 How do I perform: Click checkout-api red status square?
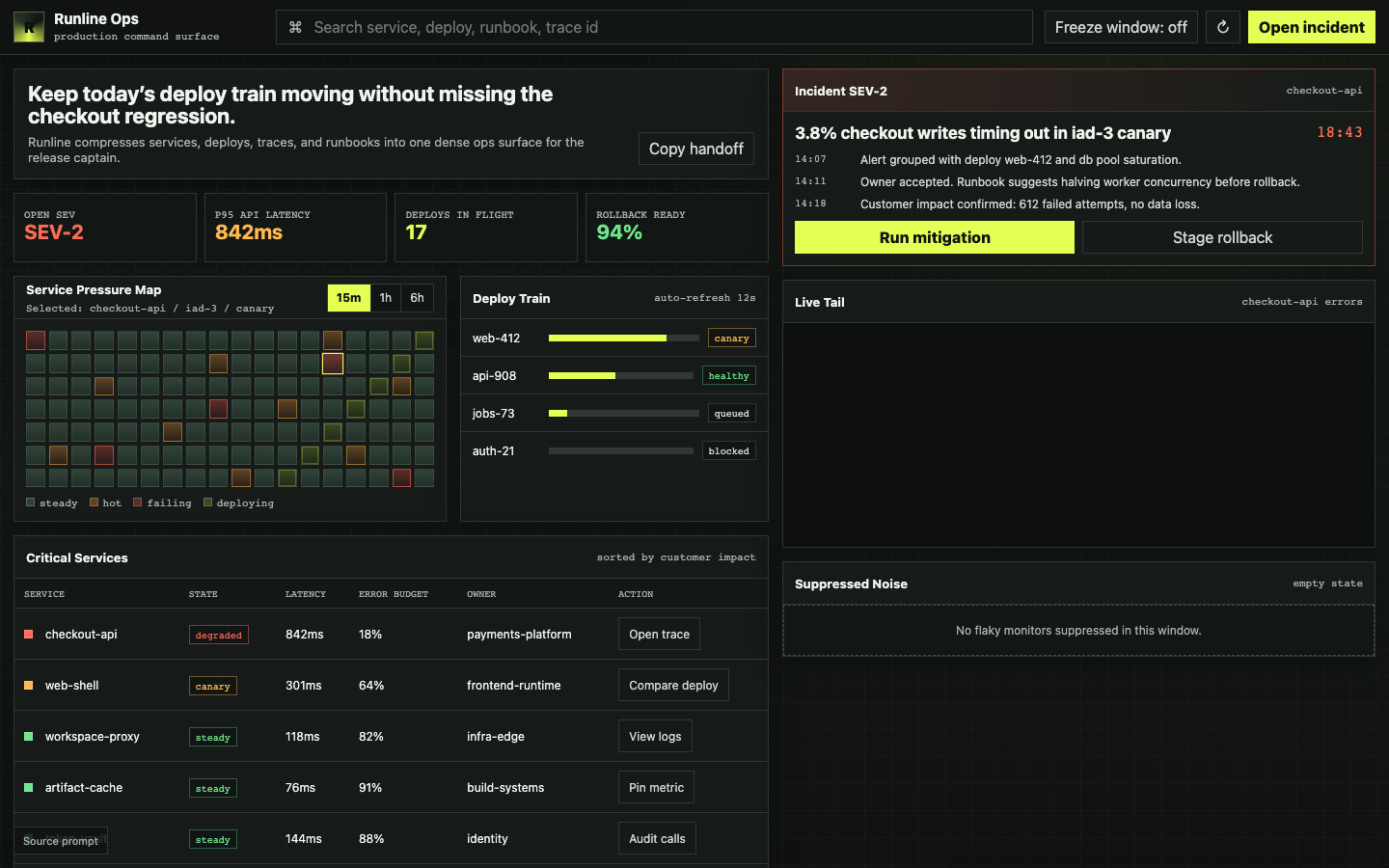click(29, 635)
